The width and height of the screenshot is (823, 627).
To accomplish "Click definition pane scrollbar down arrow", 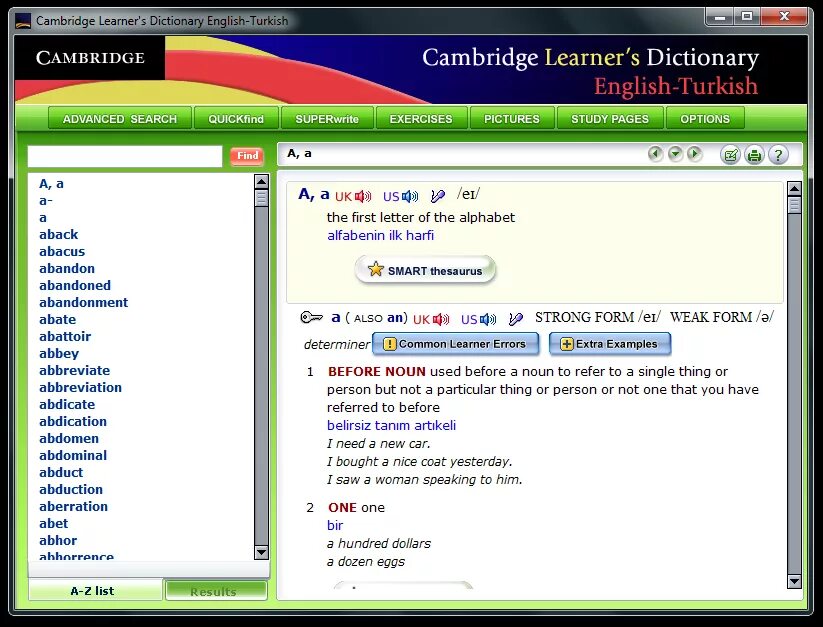I will click(795, 581).
